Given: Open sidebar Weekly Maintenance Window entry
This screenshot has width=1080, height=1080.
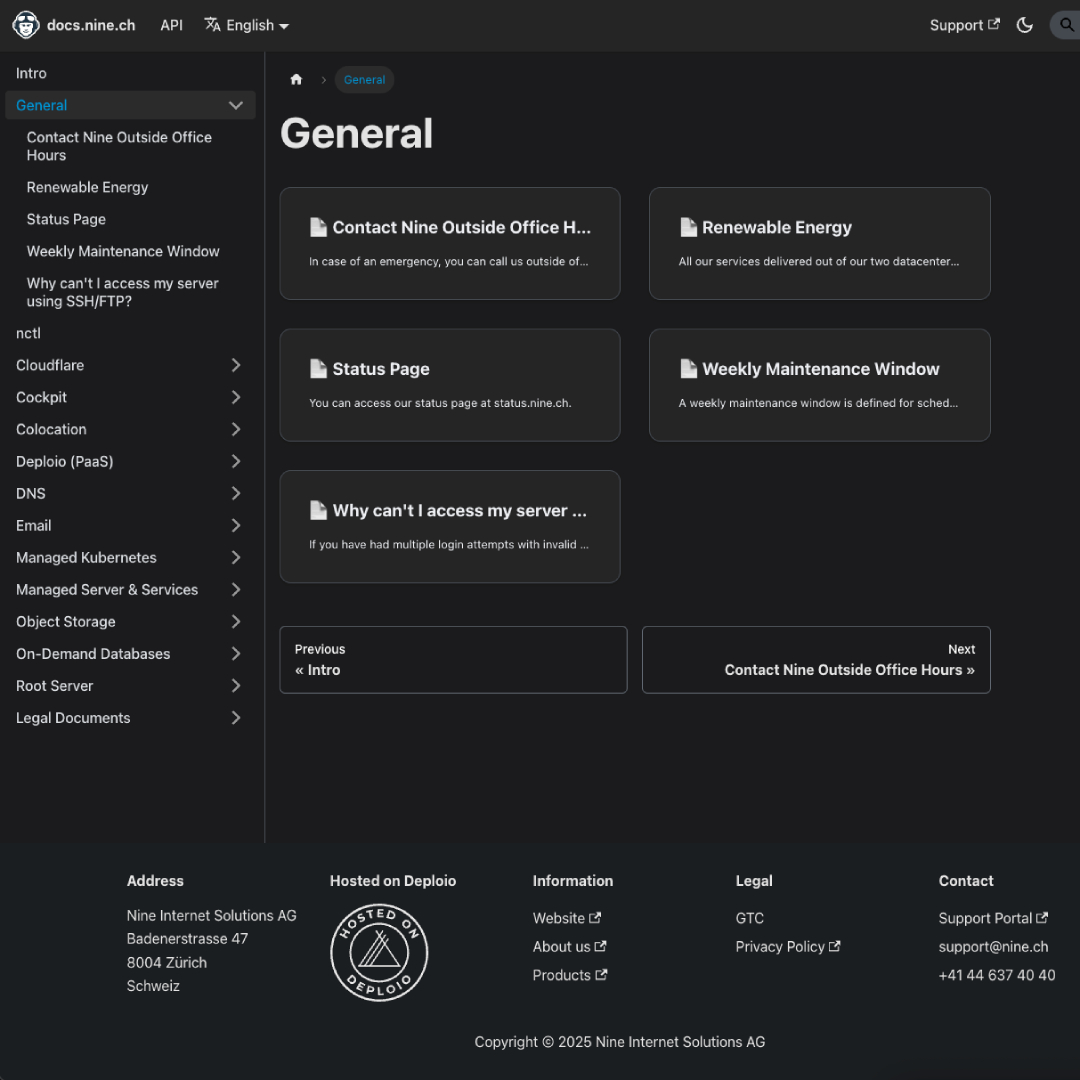Looking at the screenshot, I should (136, 251).
